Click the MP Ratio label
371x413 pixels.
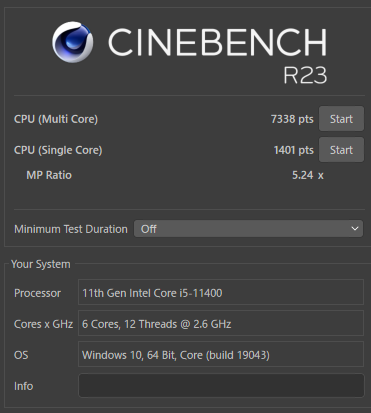pos(49,175)
